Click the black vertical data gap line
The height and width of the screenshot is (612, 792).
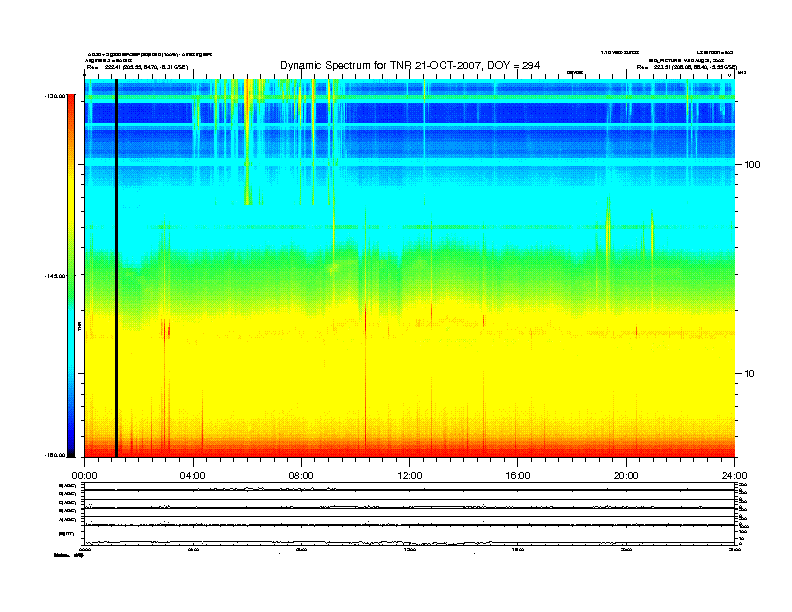click(116, 268)
